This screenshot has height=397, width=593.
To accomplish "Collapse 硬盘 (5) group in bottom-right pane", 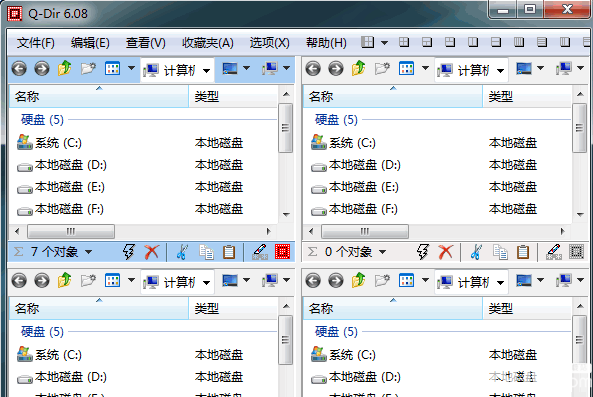I will [336, 332].
